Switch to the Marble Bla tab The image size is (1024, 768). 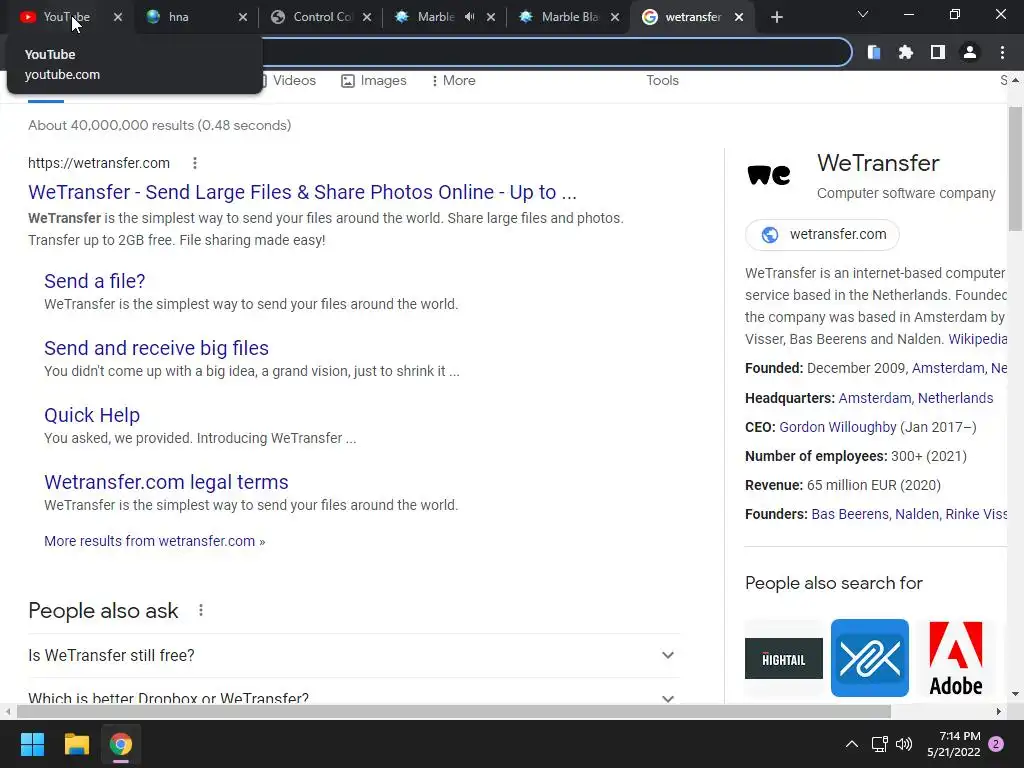tap(568, 17)
